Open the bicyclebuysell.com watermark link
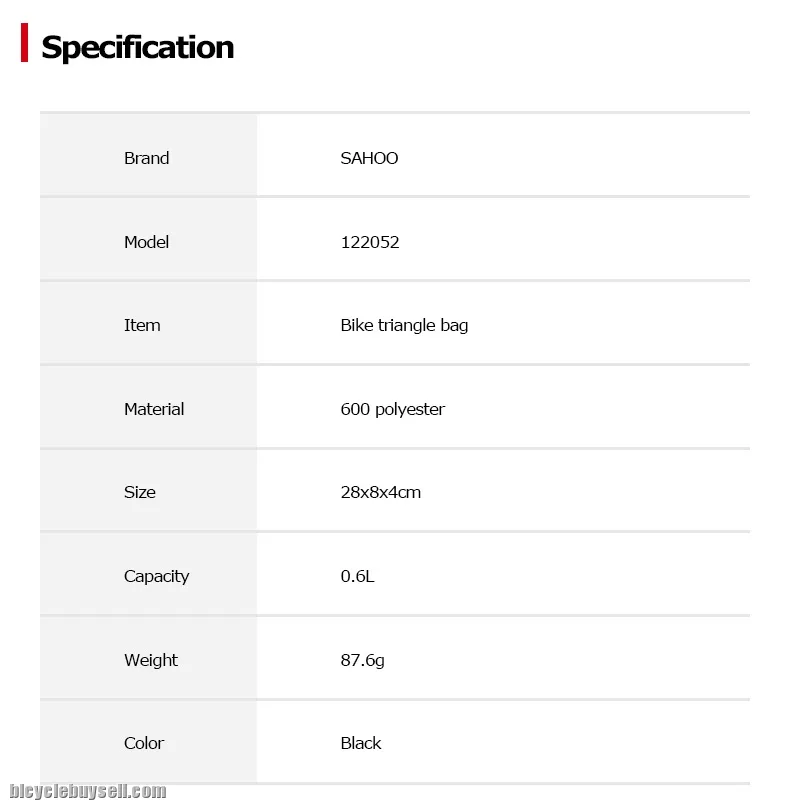This screenshot has width=790, height=806. pos(88,791)
